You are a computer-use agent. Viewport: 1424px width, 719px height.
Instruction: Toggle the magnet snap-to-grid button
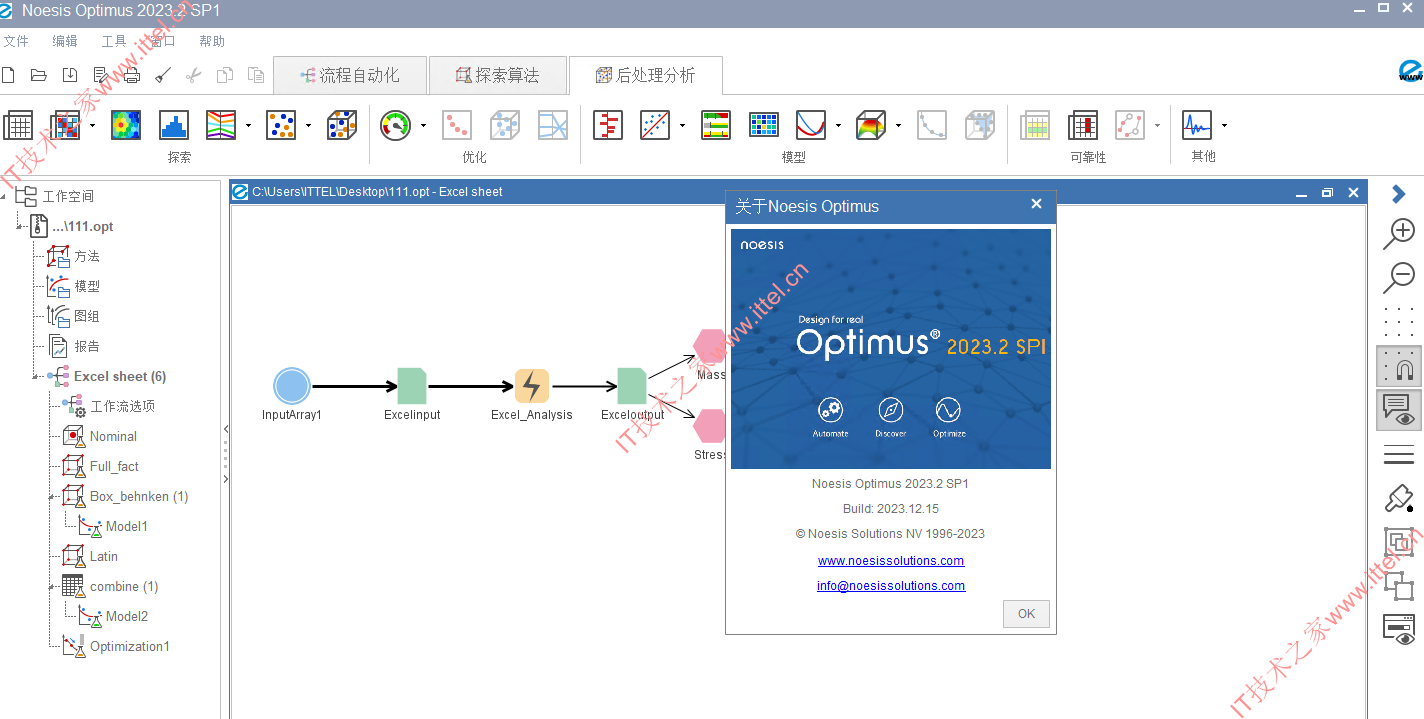click(1399, 366)
